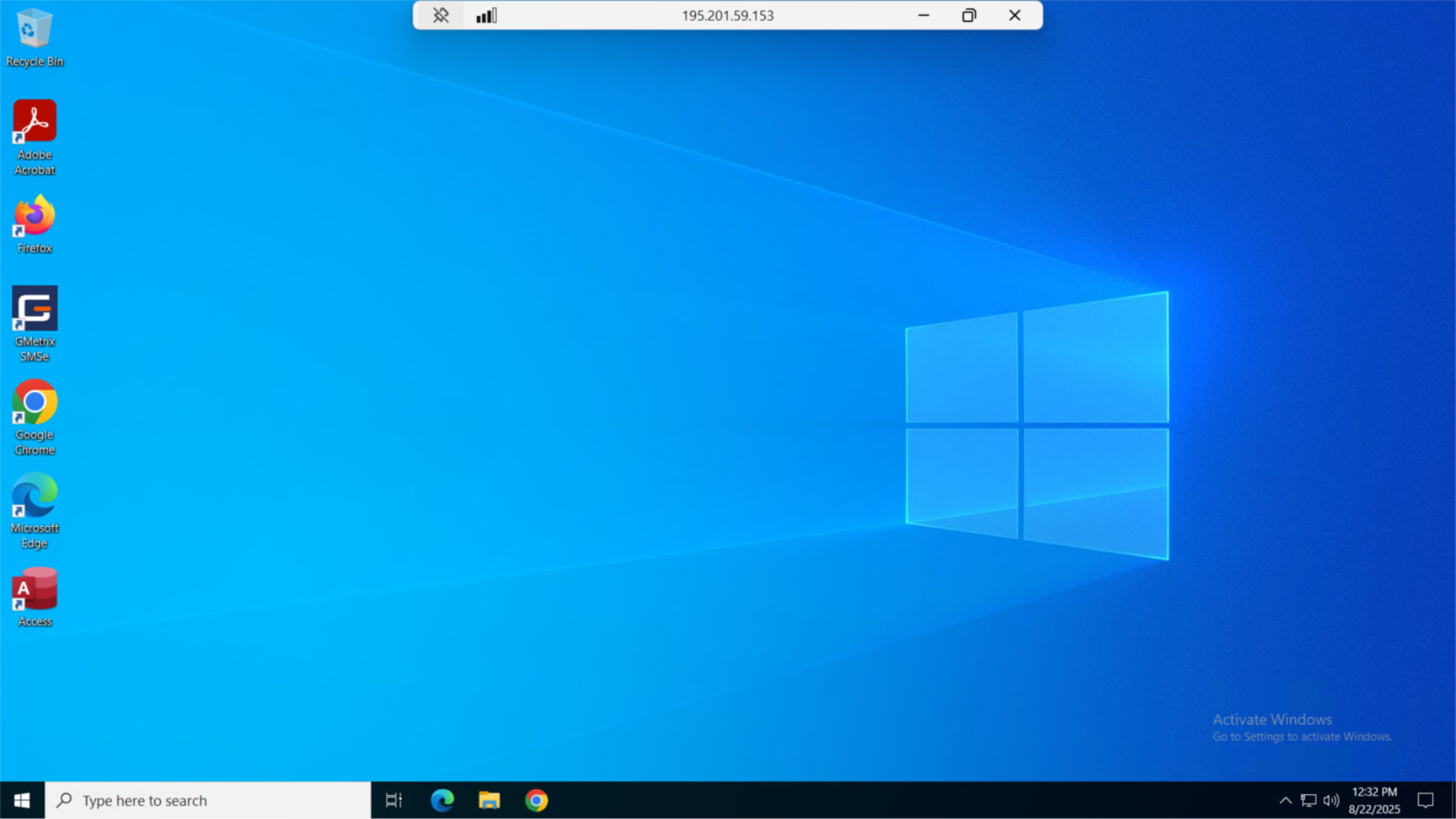Launch Google Chrome from the taskbar

[537, 800]
